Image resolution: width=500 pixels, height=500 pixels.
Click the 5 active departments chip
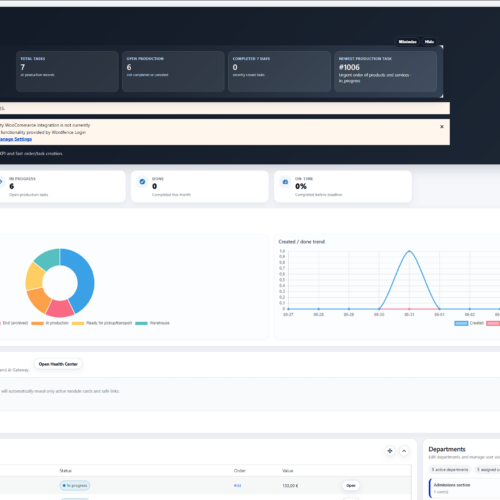(x=450, y=470)
